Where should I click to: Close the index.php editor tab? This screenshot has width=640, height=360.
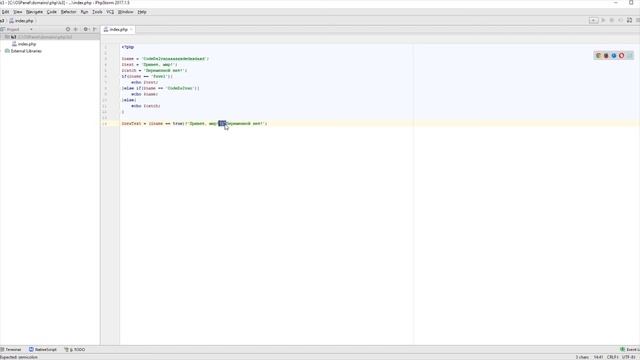click(131, 29)
